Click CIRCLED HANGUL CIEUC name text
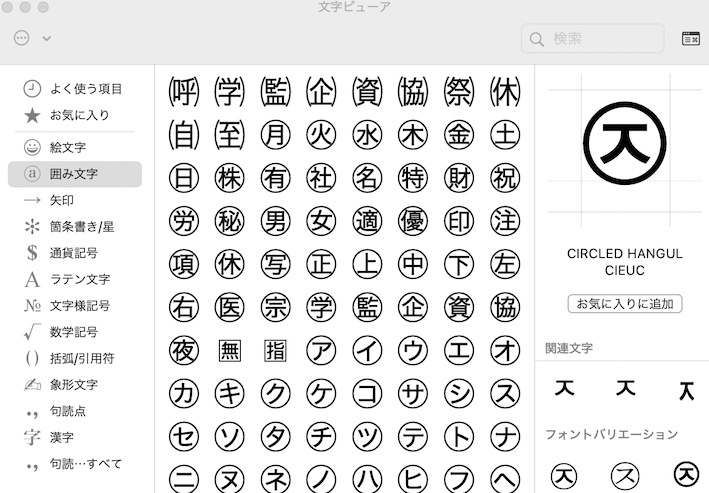 [x=625, y=262]
